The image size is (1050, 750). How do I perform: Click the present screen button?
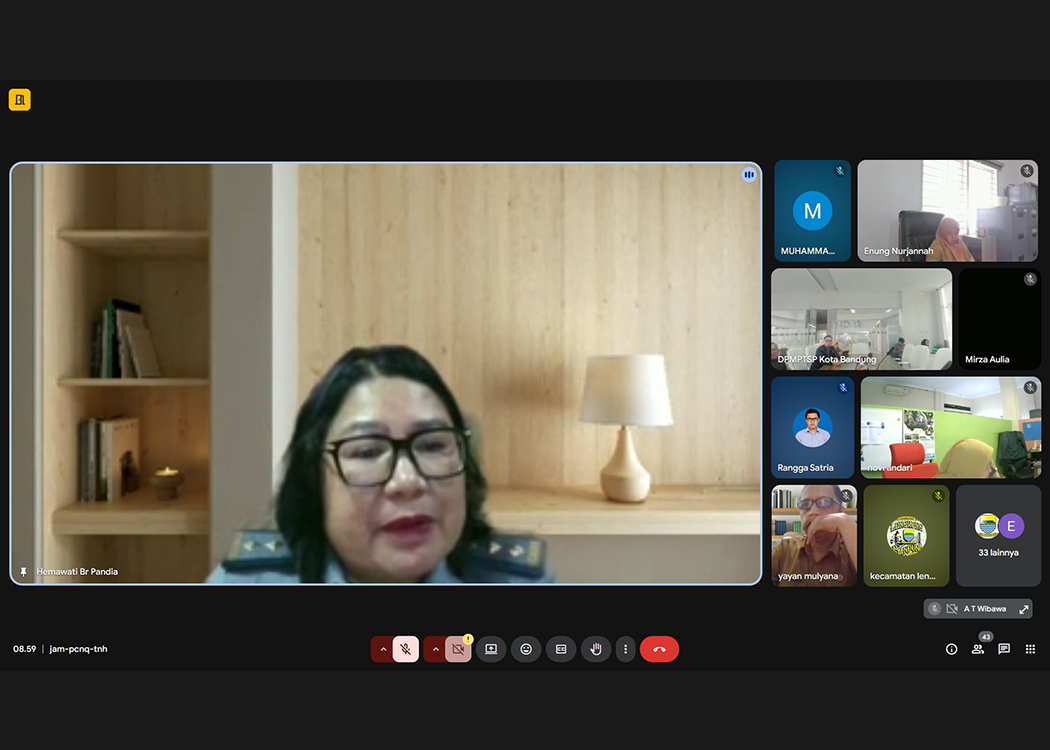(x=491, y=649)
